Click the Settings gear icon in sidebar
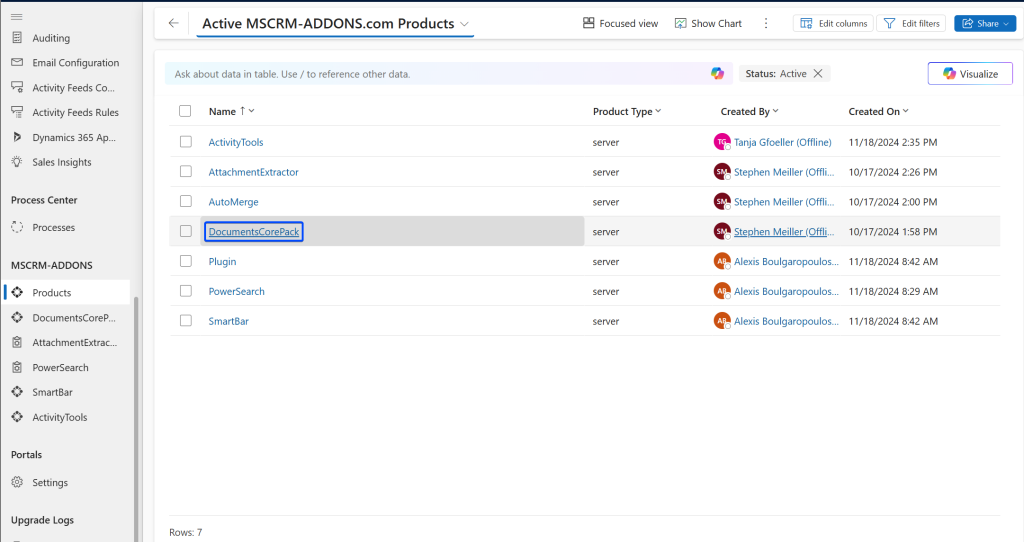 tap(17, 483)
